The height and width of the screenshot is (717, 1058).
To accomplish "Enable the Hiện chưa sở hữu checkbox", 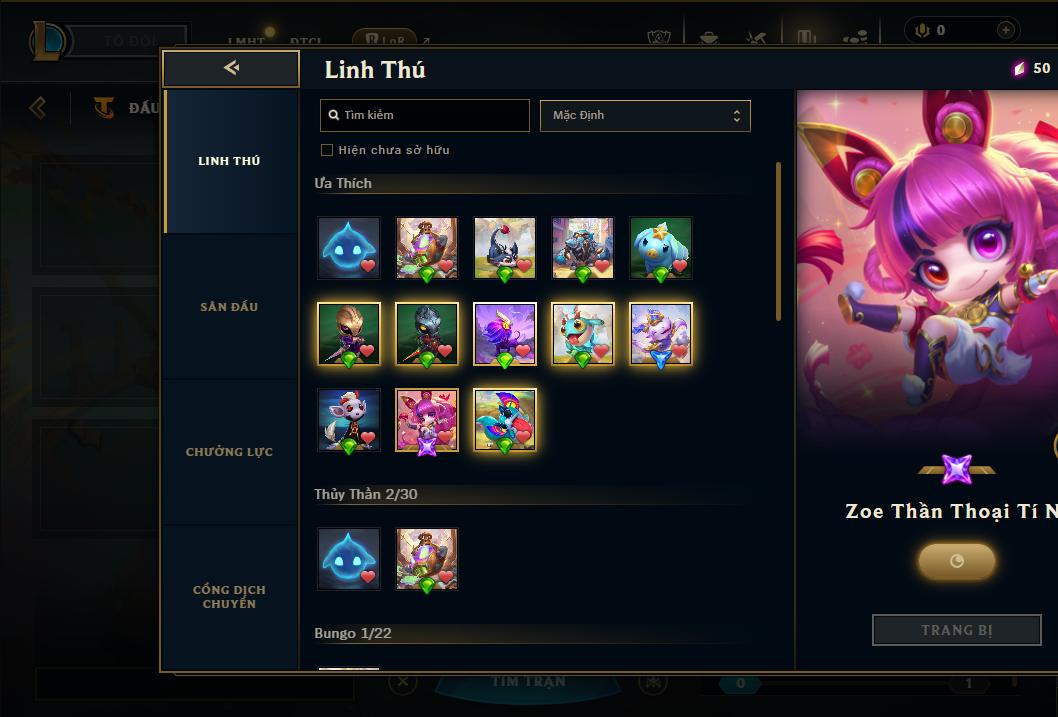I will click(x=327, y=150).
